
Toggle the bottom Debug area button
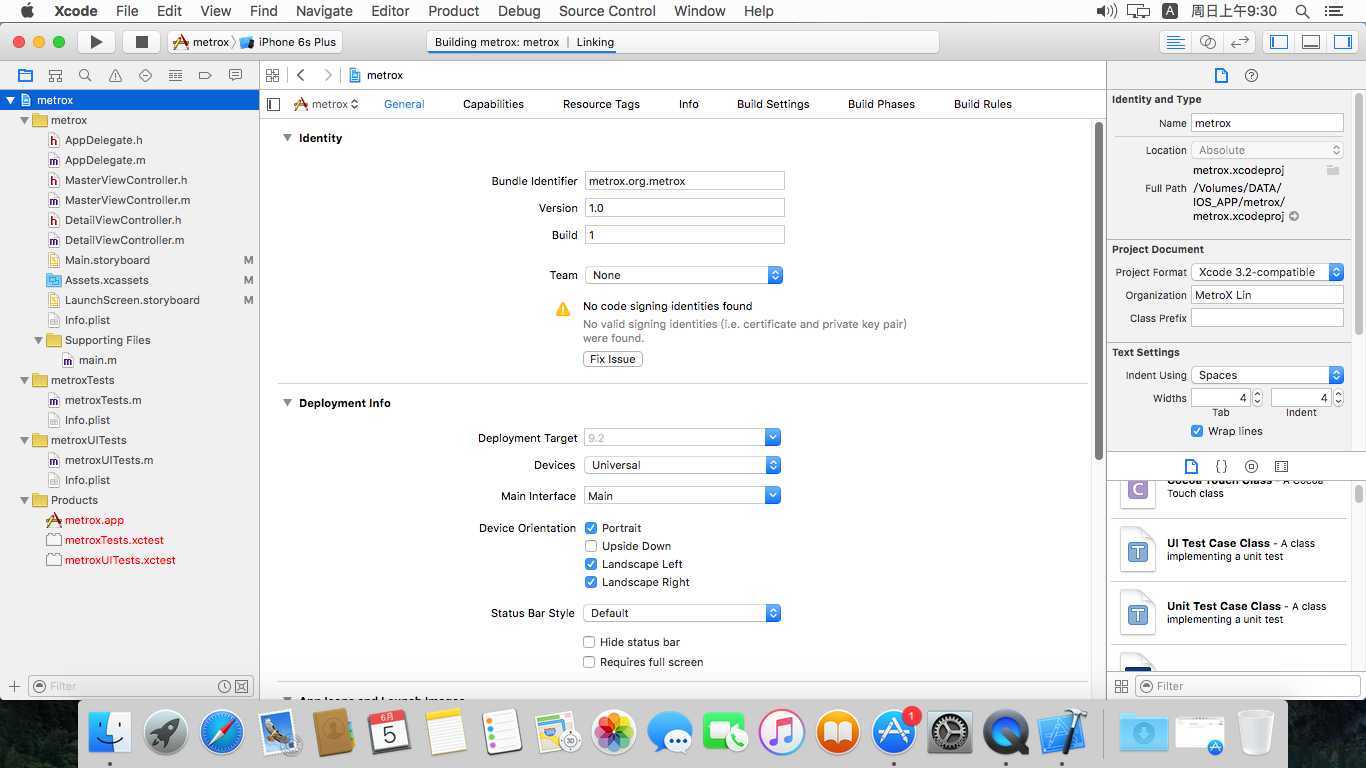pos(1311,42)
